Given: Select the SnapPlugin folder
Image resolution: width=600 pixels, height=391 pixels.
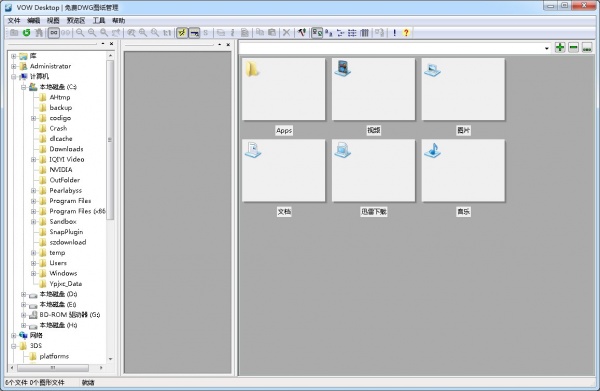Looking at the screenshot, I should point(66,232).
